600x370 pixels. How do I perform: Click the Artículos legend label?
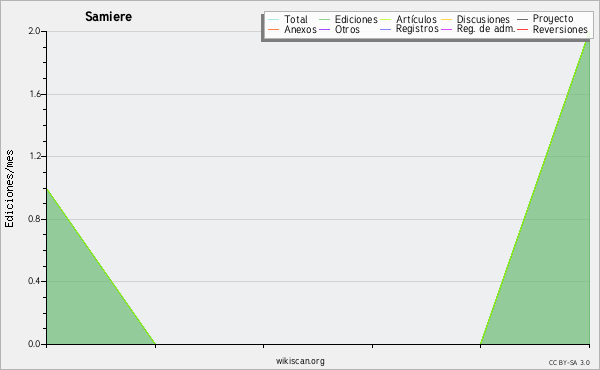(x=416, y=19)
